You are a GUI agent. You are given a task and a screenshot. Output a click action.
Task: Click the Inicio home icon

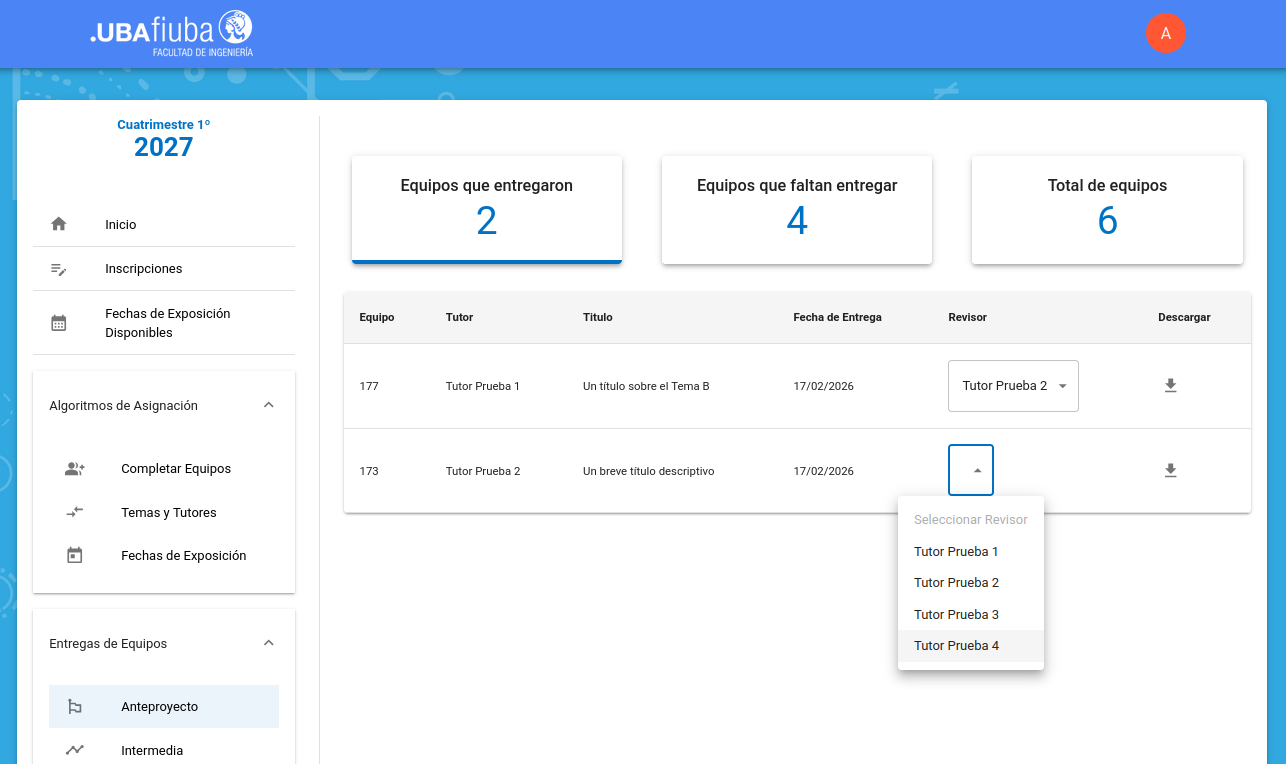click(x=59, y=224)
